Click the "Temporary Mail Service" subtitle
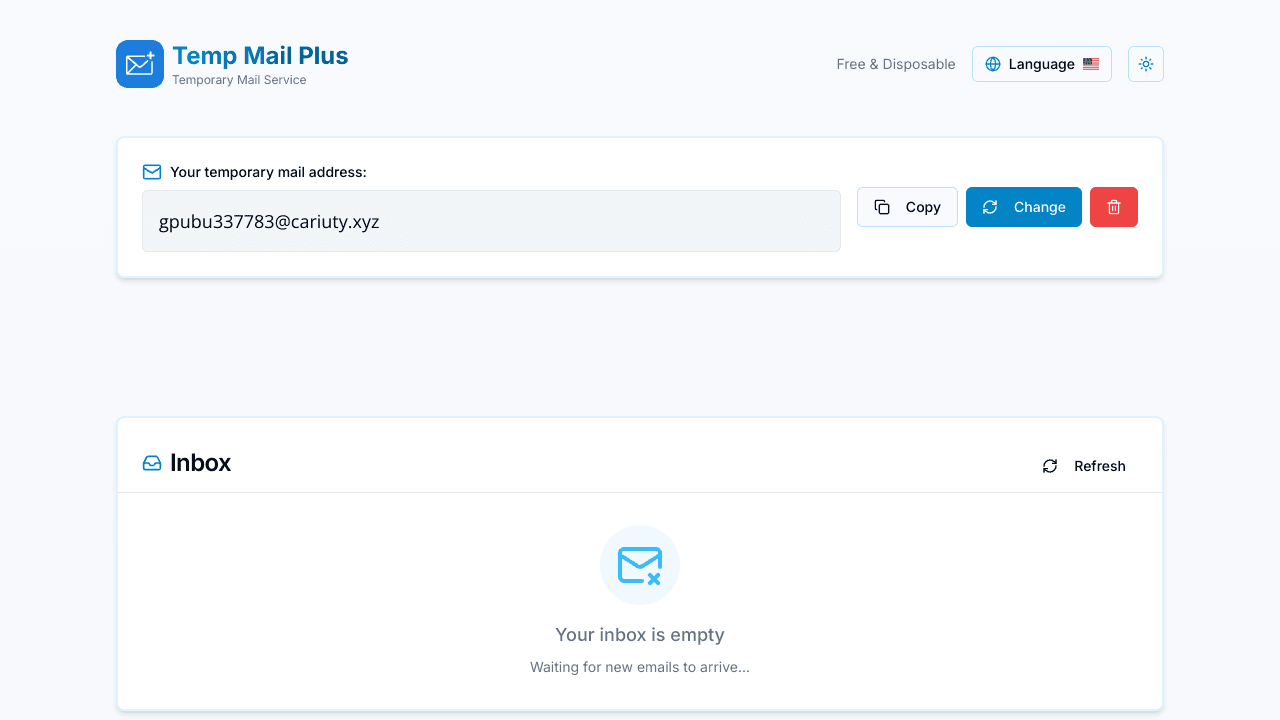 coord(239,80)
